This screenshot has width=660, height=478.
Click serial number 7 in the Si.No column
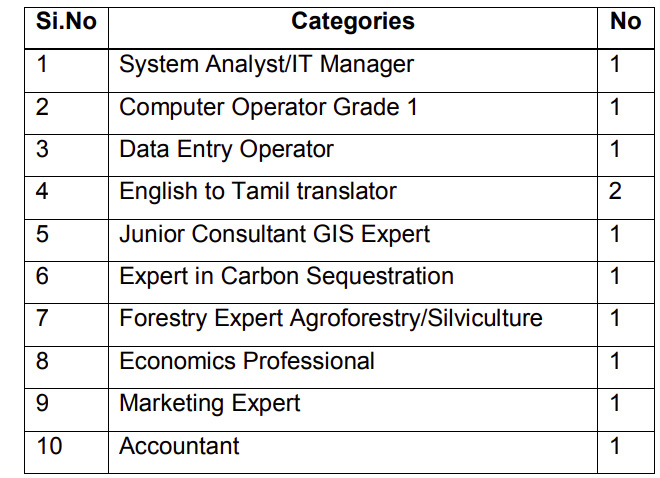[42, 318]
